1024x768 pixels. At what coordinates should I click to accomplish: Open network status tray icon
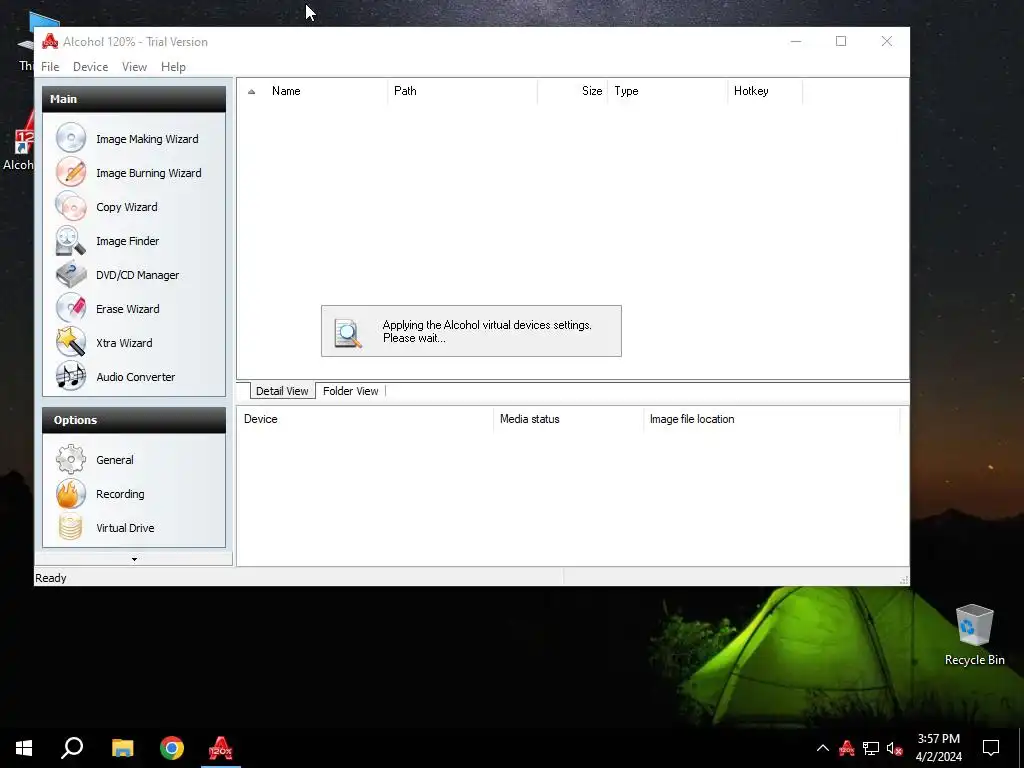click(871, 748)
